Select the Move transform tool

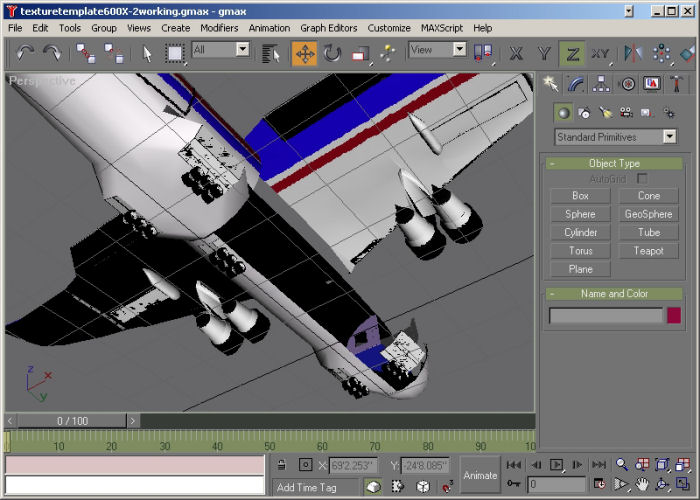click(x=305, y=53)
